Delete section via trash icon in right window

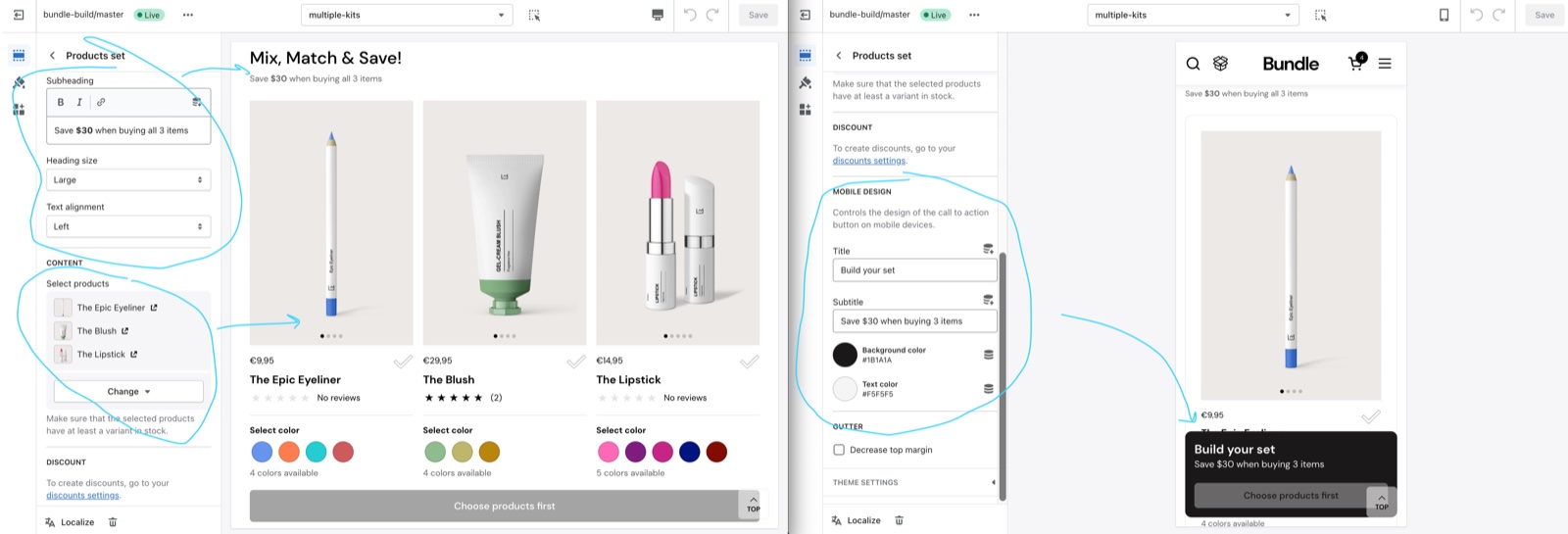coord(899,520)
